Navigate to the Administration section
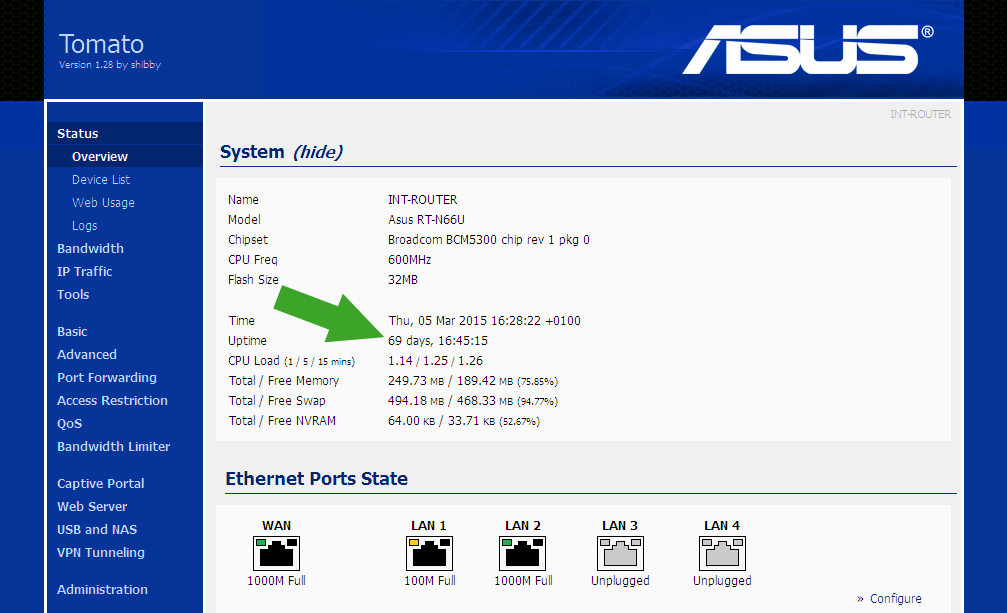This screenshot has width=1007, height=613. coord(102,589)
